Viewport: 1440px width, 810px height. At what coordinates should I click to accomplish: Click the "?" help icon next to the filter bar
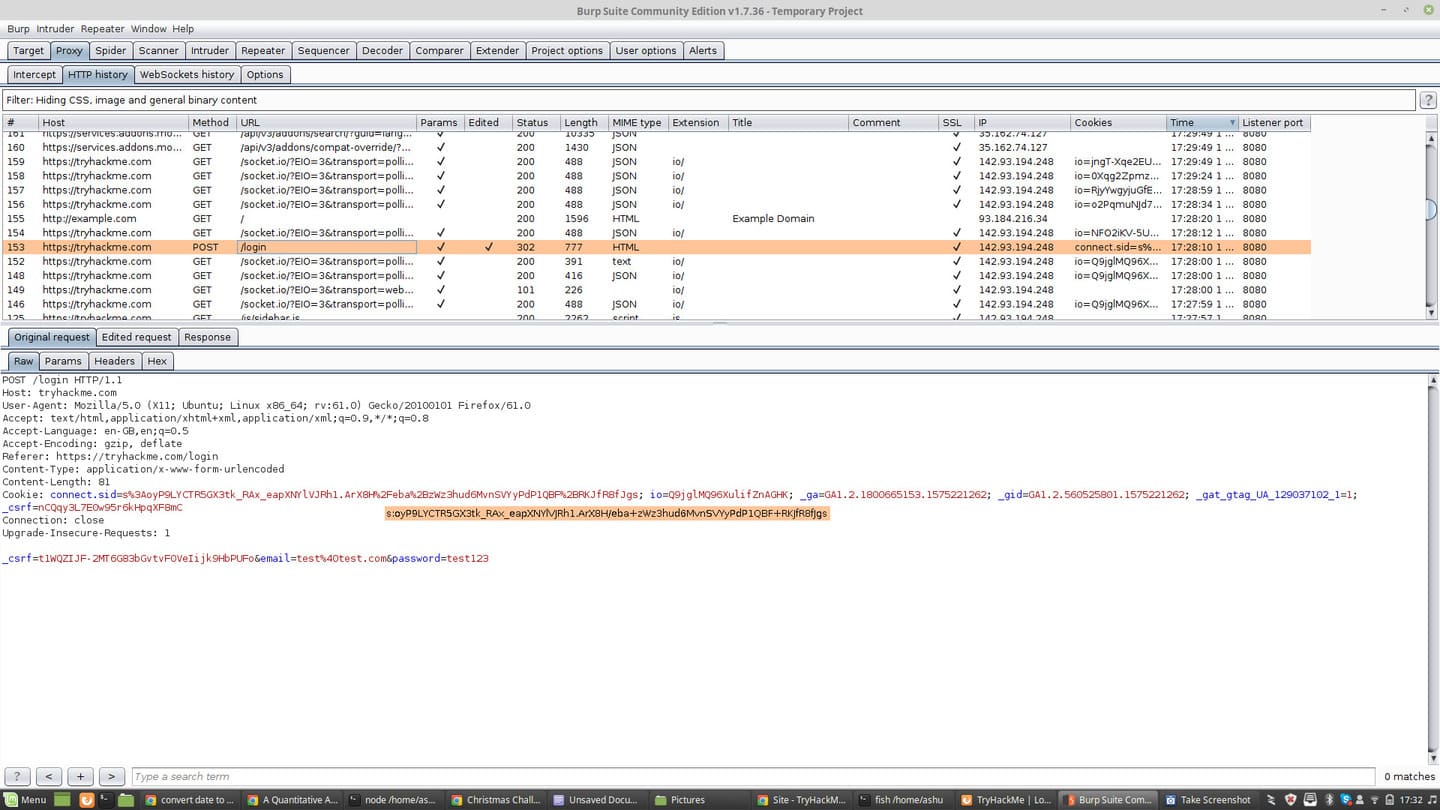pos(1429,99)
